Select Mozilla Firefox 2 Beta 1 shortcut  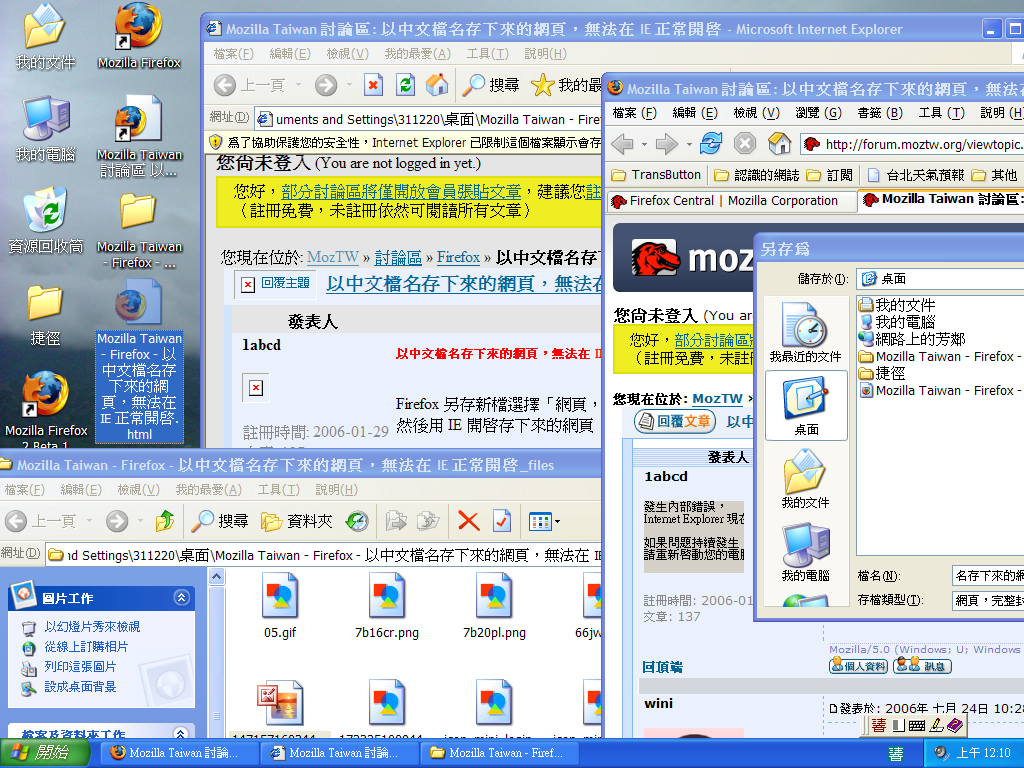46,410
